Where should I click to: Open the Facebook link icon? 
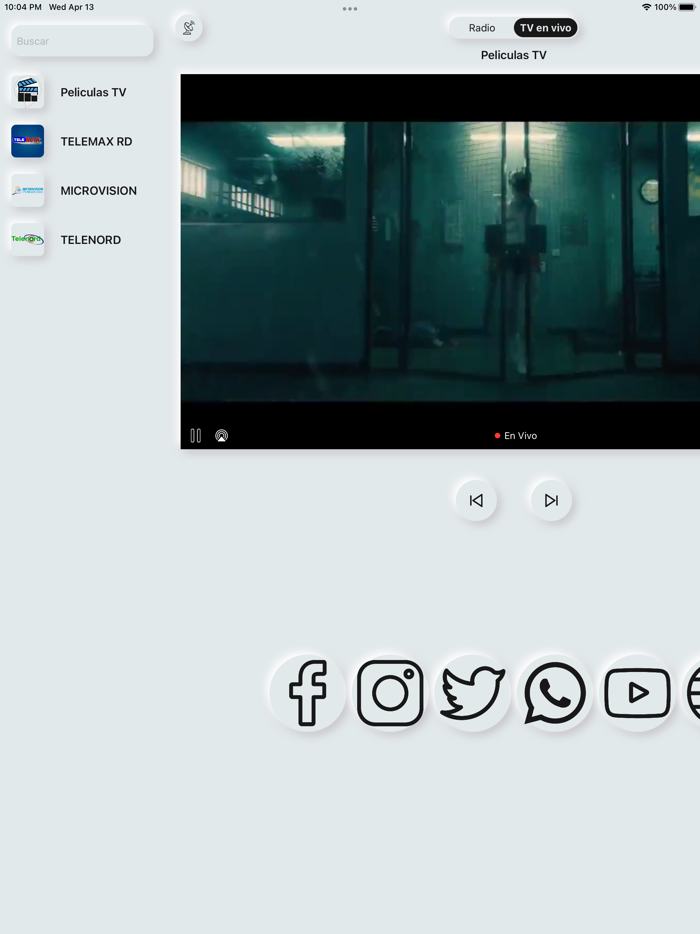[x=307, y=693]
